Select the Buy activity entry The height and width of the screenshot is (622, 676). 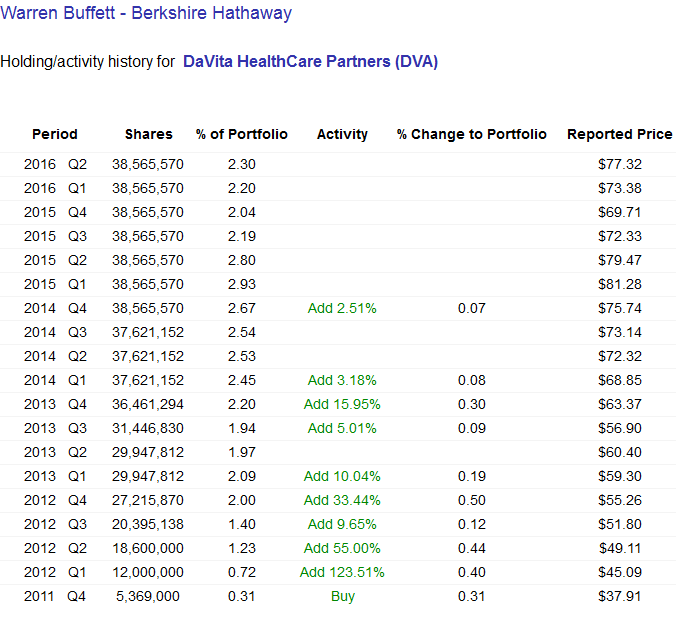[x=343, y=597]
